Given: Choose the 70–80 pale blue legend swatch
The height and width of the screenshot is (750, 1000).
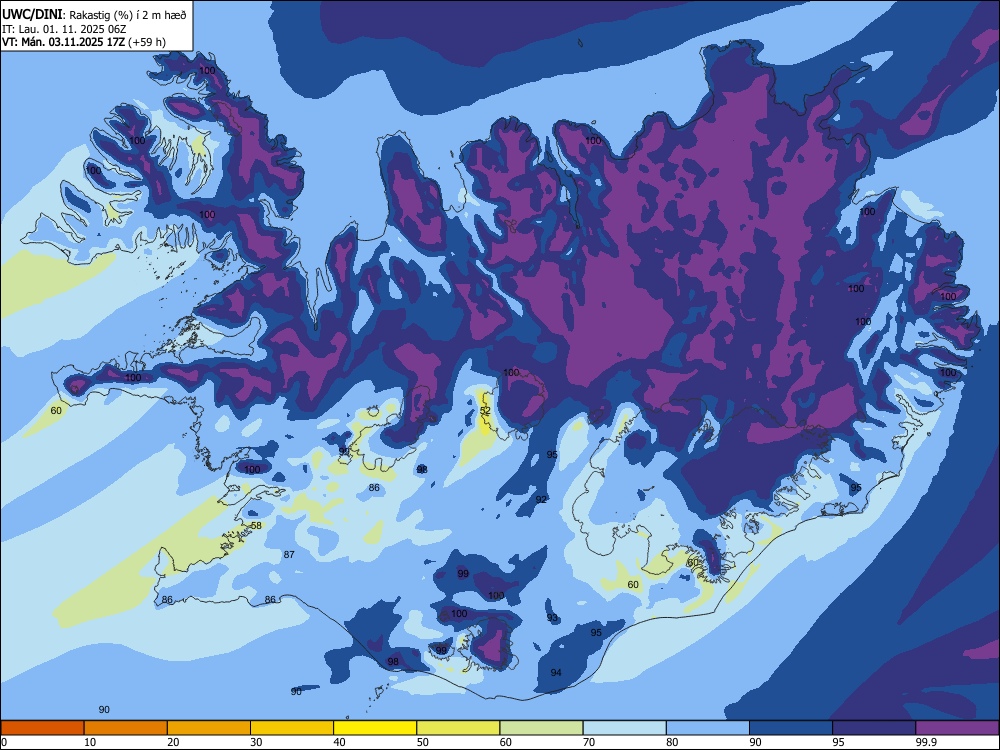Looking at the screenshot, I should coord(624,728).
